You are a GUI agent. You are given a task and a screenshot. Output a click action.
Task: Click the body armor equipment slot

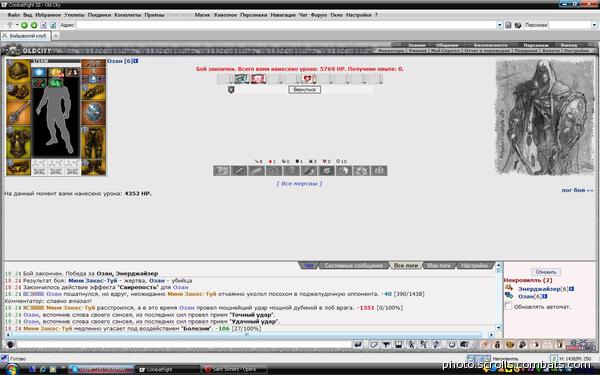click(x=18, y=142)
